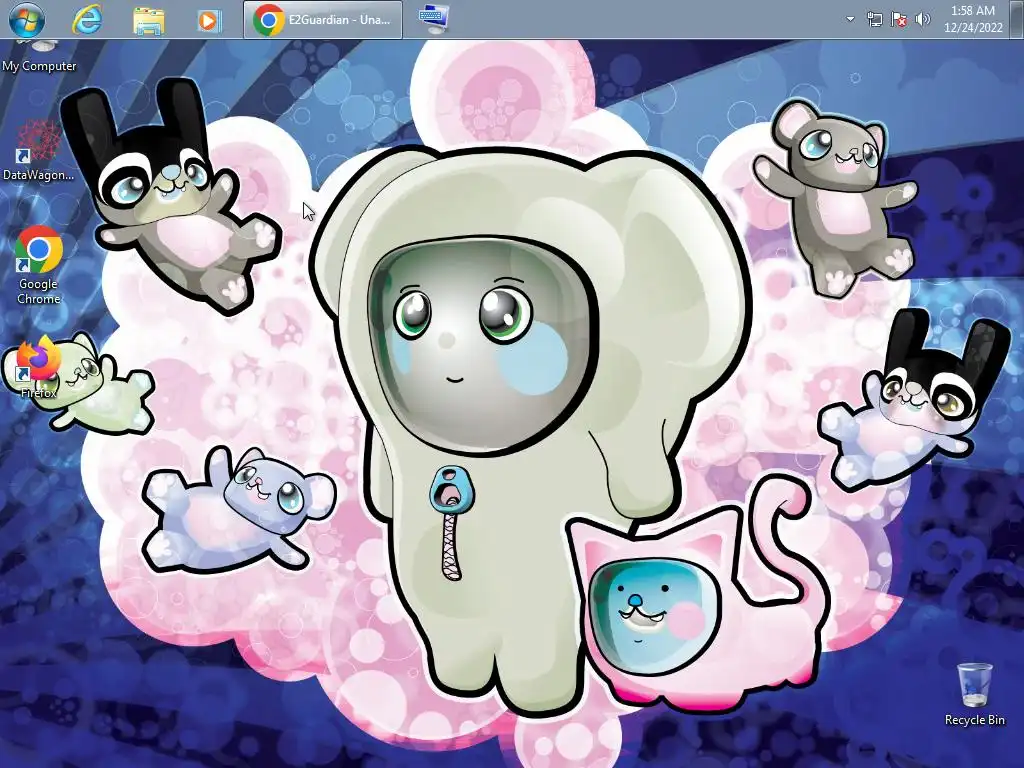Select the My Computer desktop icon
The height and width of the screenshot is (768, 1024).
[x=39, y=56]
